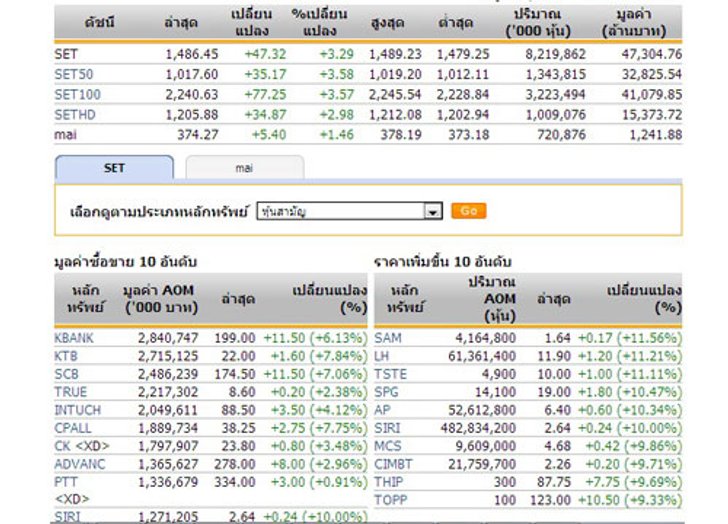Screen dimensions: 728x524
Task: Click SET change value +47.32
Action: tap(265, 54)
